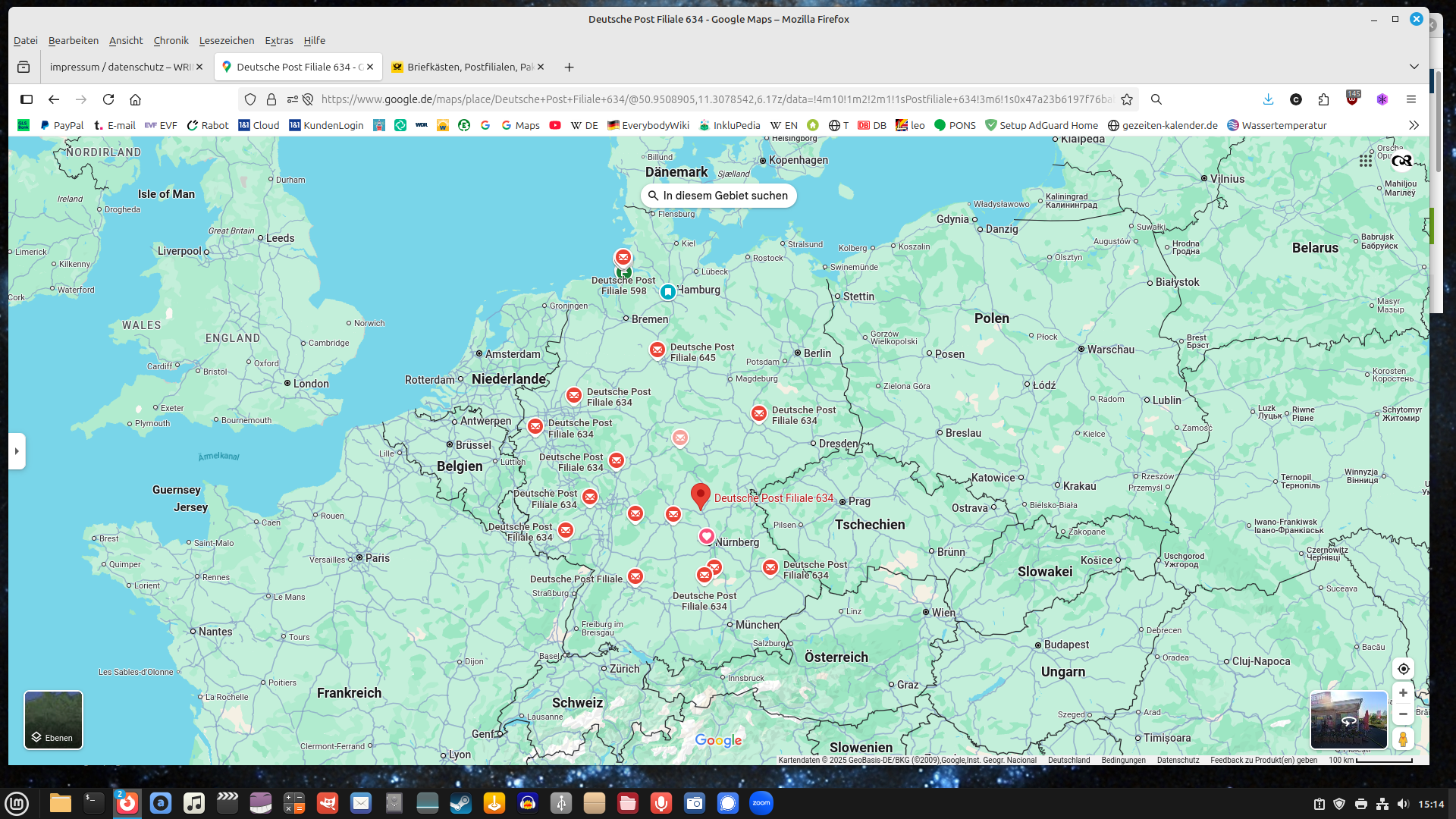Screen dimensions: 1456x819
Task: Close the 'Deutsche Post Filiale 634' tab
Action: [370, 67]
